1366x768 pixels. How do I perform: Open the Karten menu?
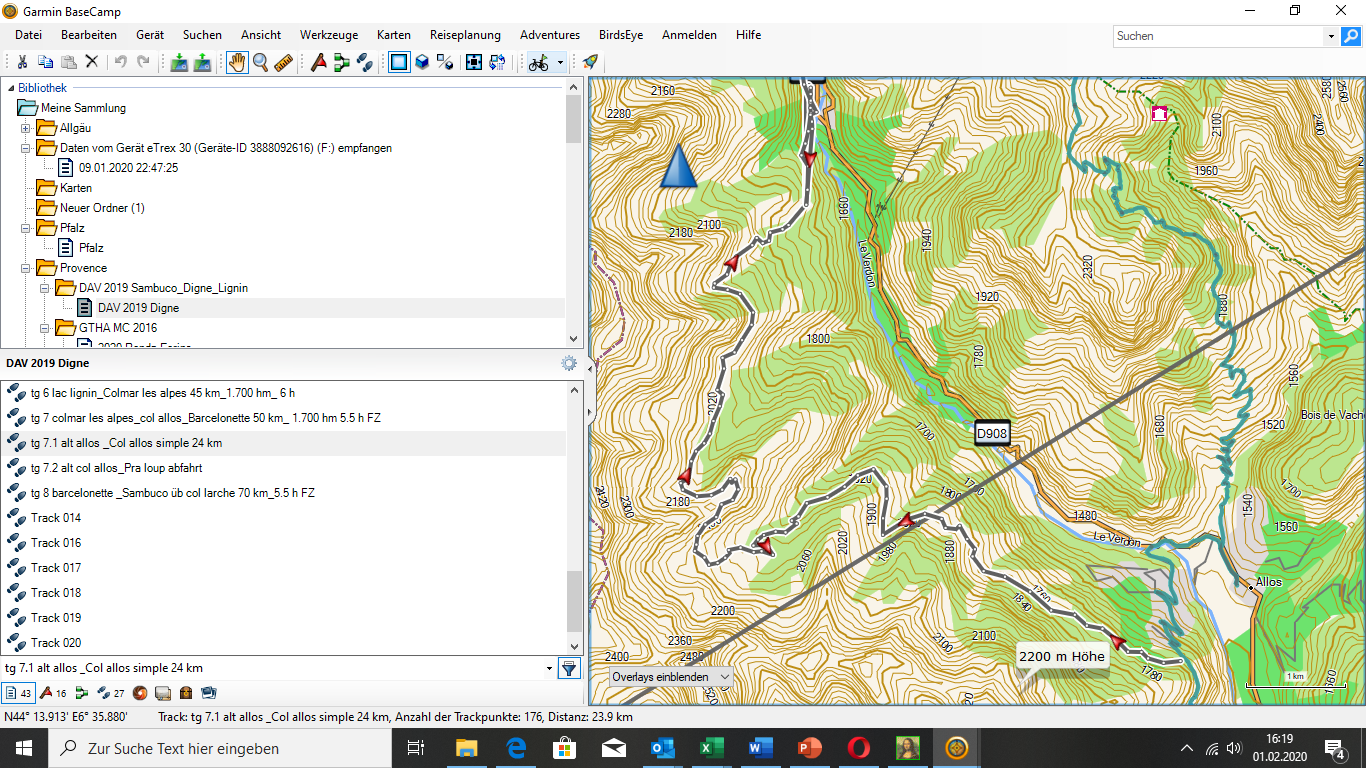394,35
